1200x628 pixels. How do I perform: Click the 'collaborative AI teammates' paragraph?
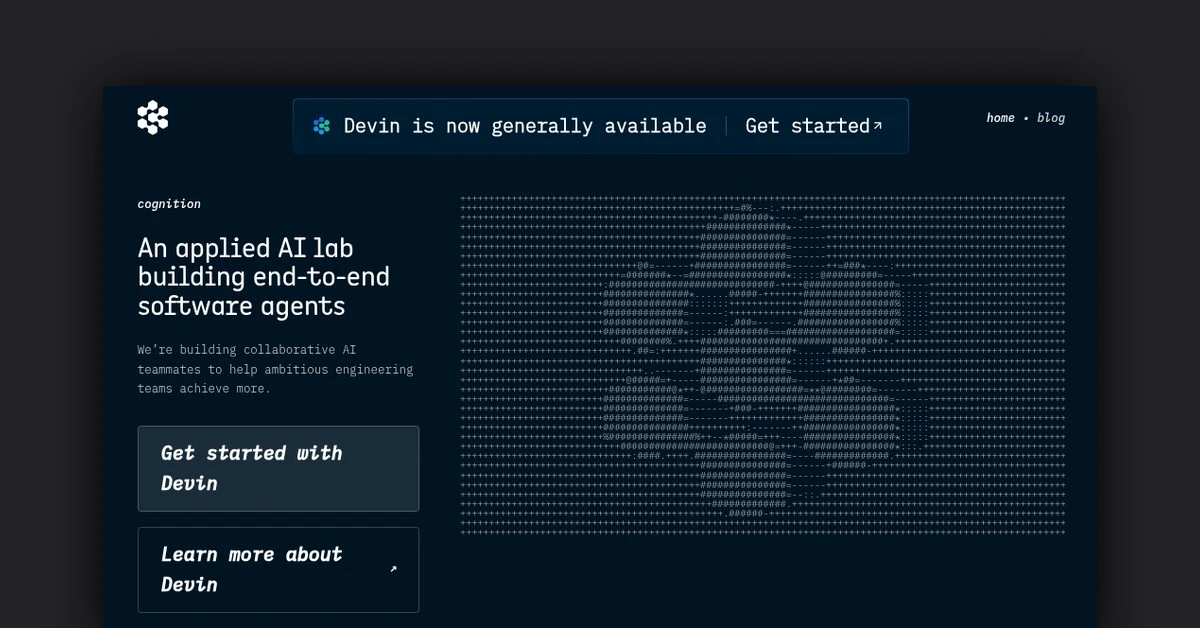click(275, 369)
